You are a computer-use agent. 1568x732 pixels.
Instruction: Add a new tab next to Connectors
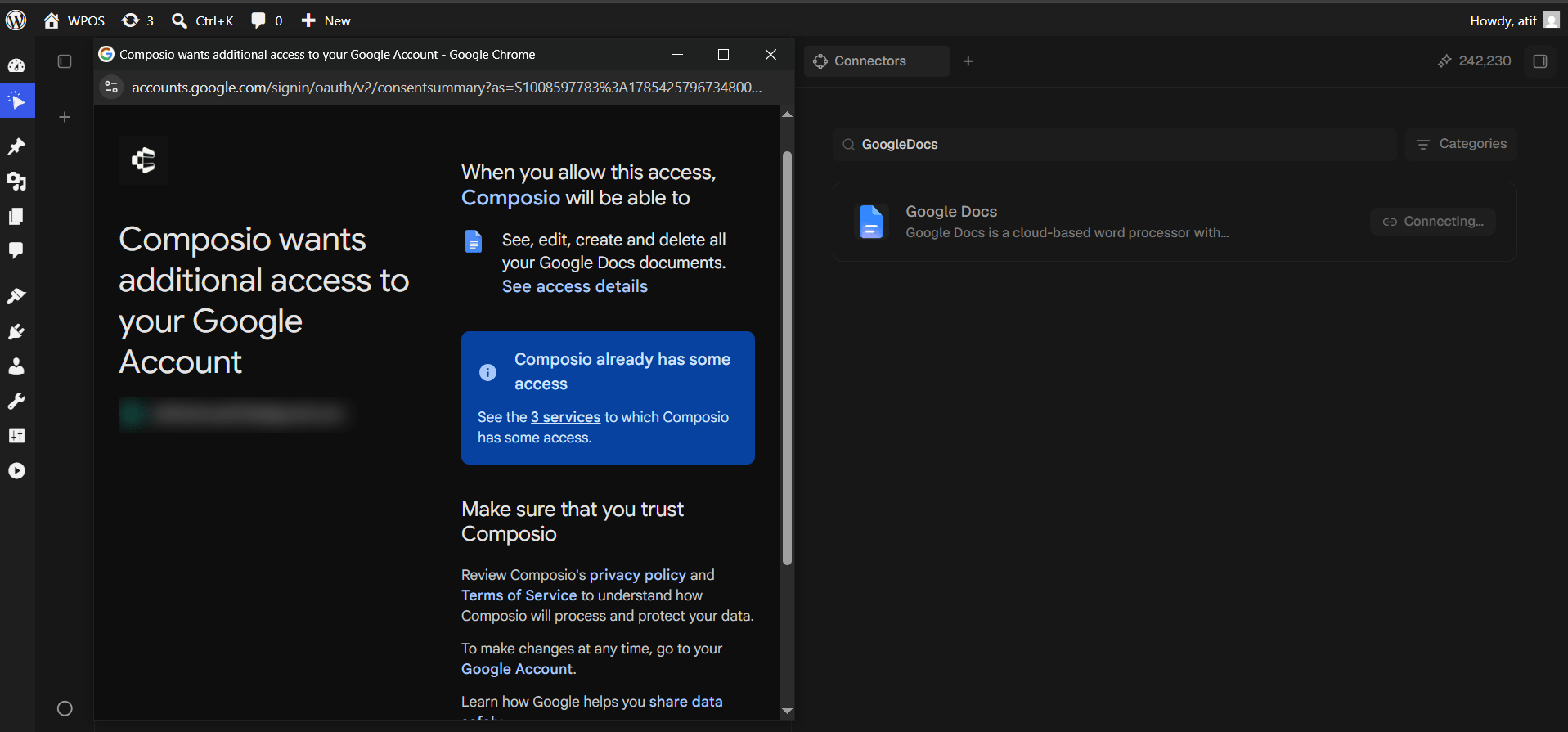point(968,61)
